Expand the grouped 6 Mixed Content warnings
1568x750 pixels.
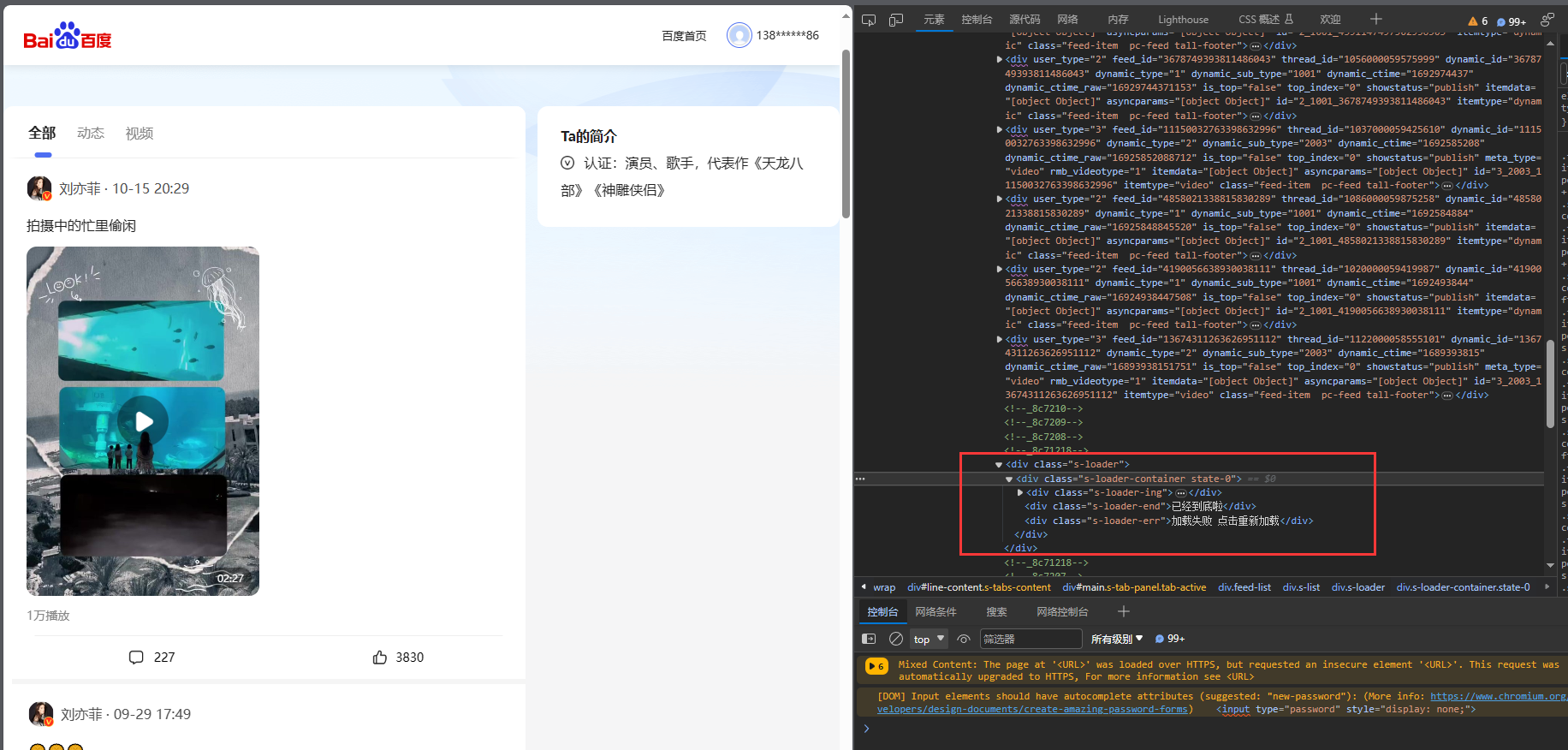coord(876,666)
